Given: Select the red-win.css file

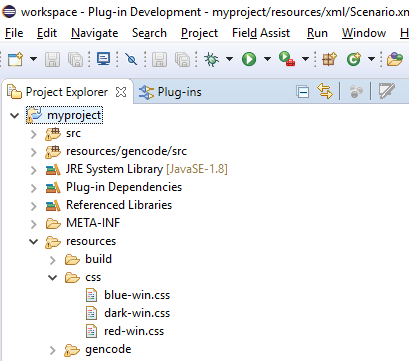Looking at the screenshot, I should point(134,331).
